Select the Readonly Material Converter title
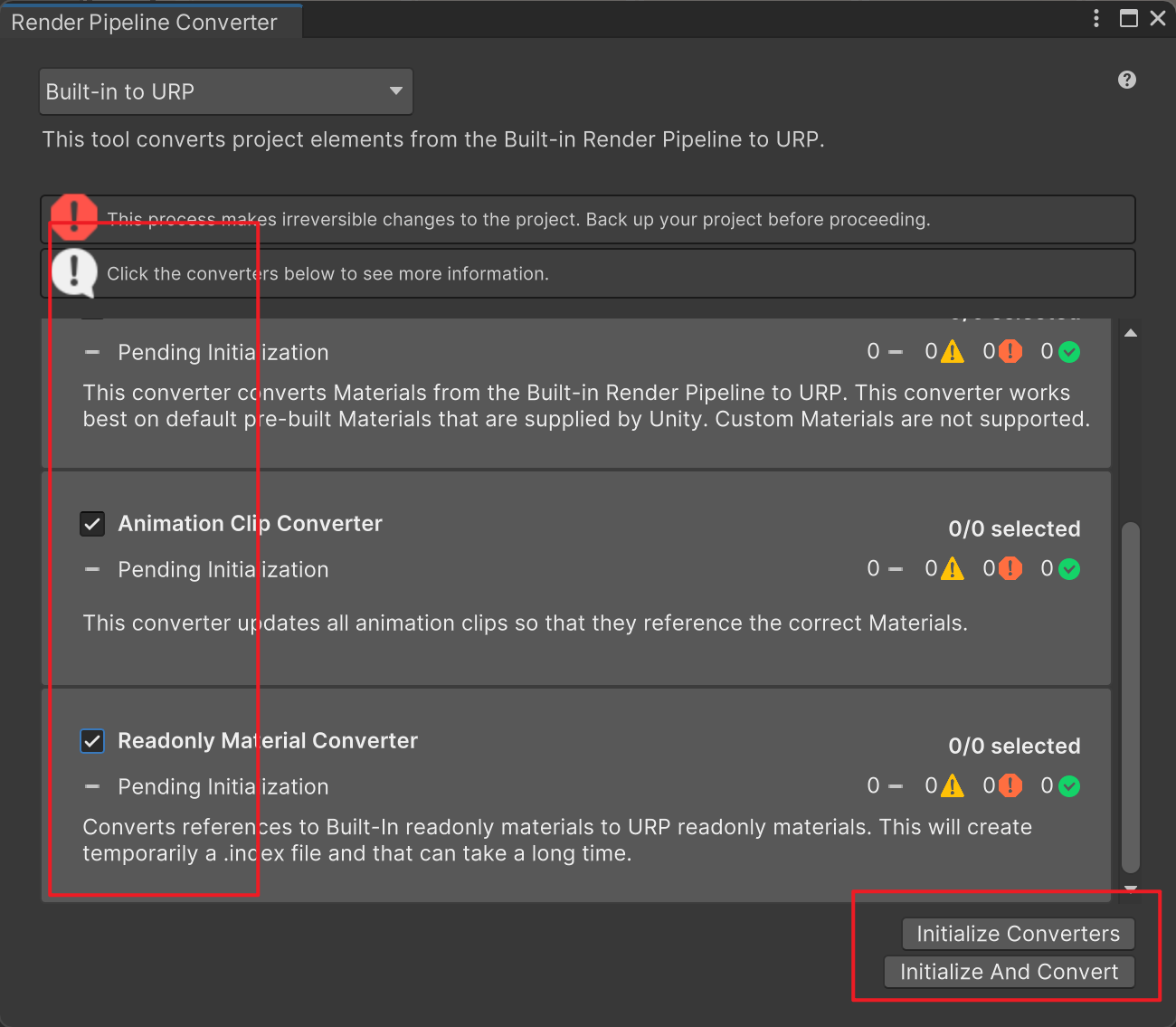 coord(268,741)
